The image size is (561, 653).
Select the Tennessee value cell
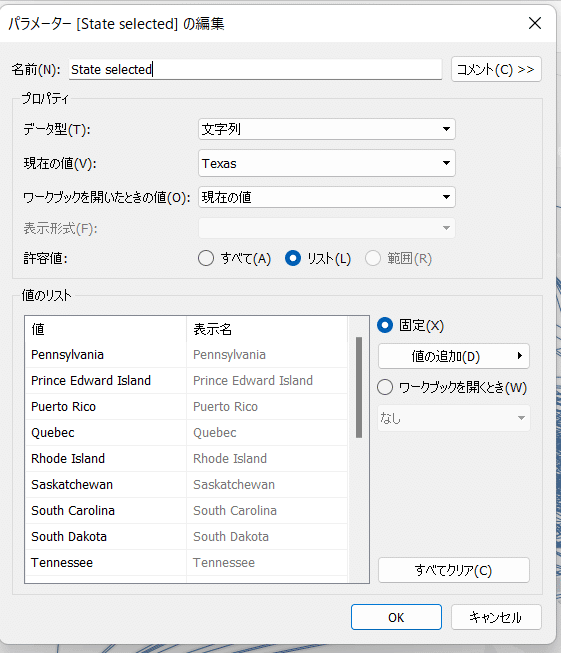tap(106, 563)
